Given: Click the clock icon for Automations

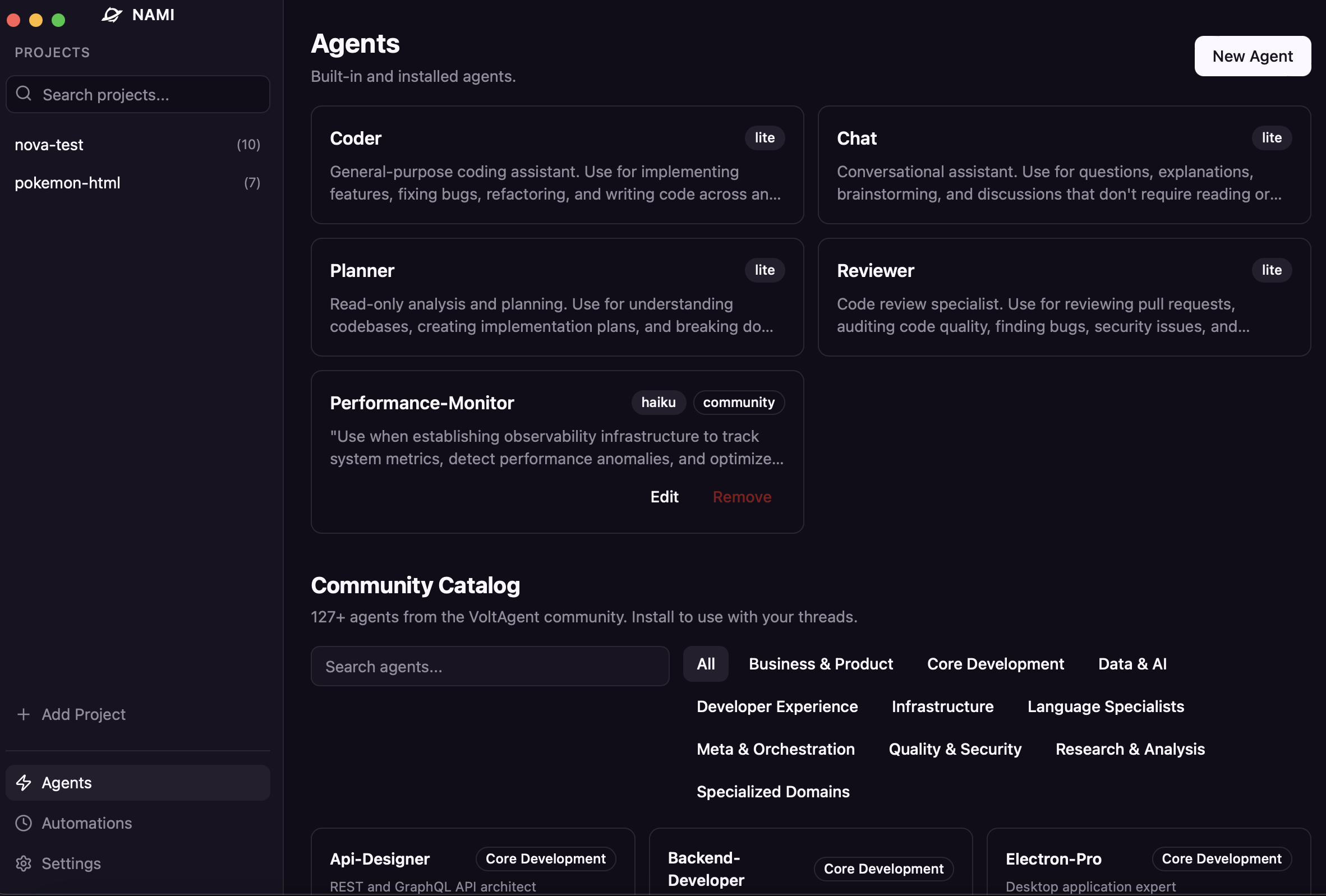Looking at the screenshot, I should click(x=24, y=823).
